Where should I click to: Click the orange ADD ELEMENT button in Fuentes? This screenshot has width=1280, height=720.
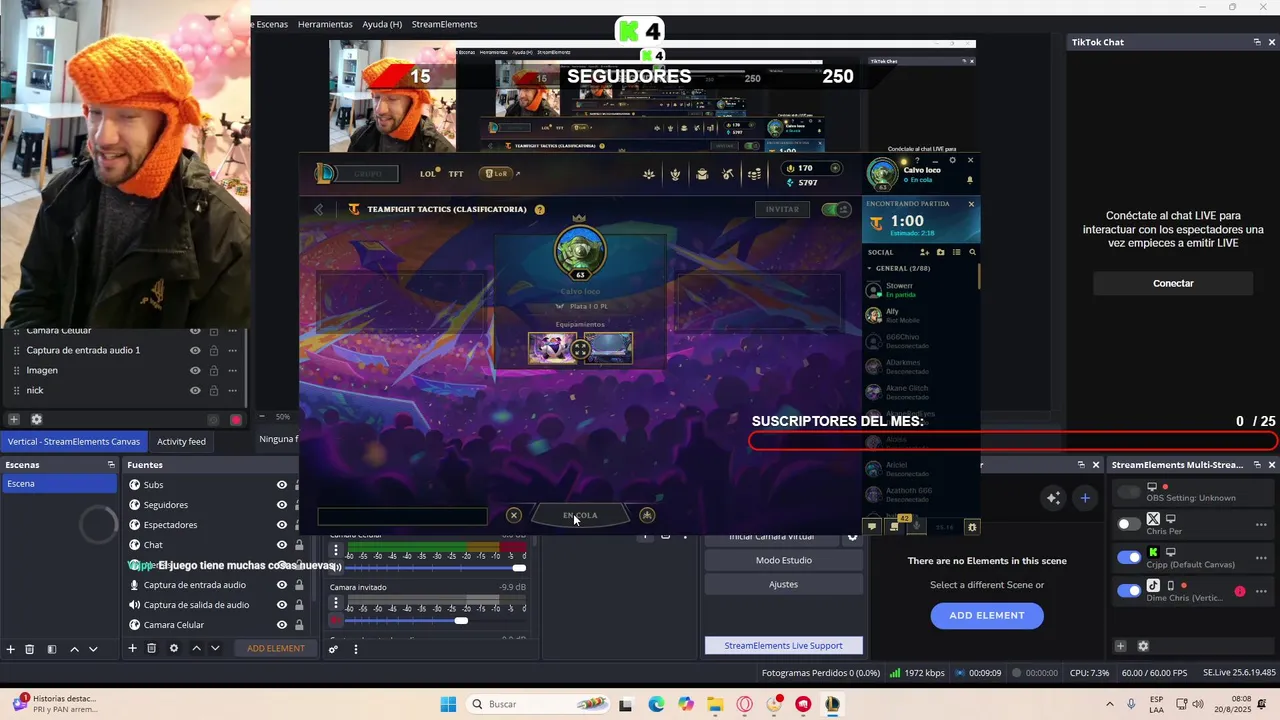pos(276,649)
